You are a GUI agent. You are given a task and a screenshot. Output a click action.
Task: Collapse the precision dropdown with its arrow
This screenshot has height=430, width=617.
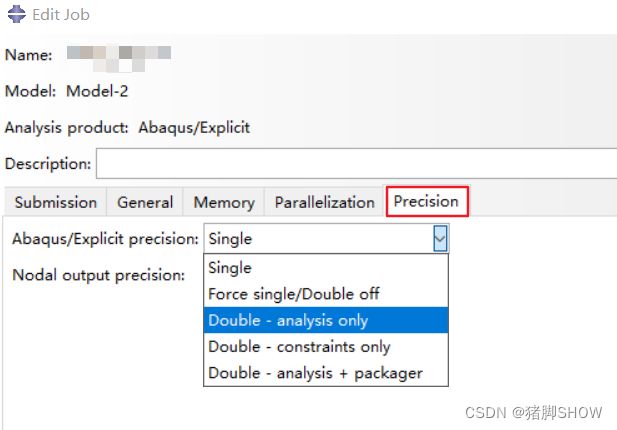click(440, 238)
